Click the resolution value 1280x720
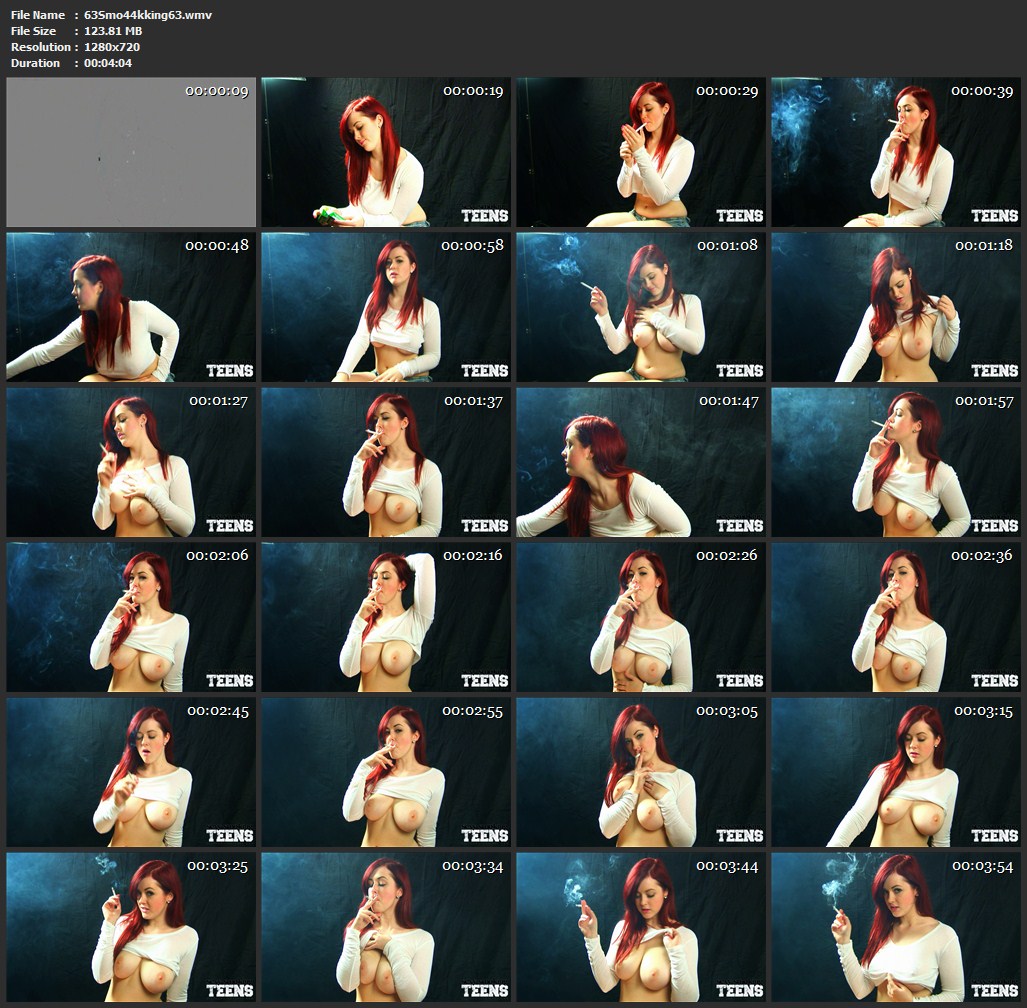The width and height of the screenshot is (1027, 1008). 112,47
